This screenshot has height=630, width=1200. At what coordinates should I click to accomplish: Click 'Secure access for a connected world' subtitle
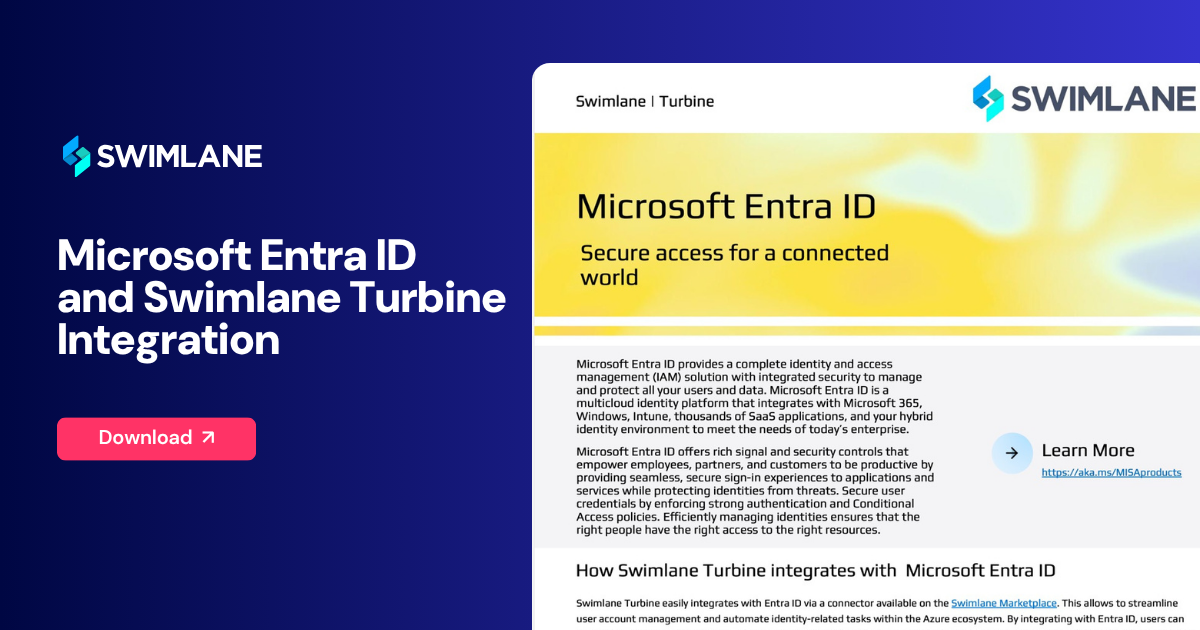[x=734, y=264]
